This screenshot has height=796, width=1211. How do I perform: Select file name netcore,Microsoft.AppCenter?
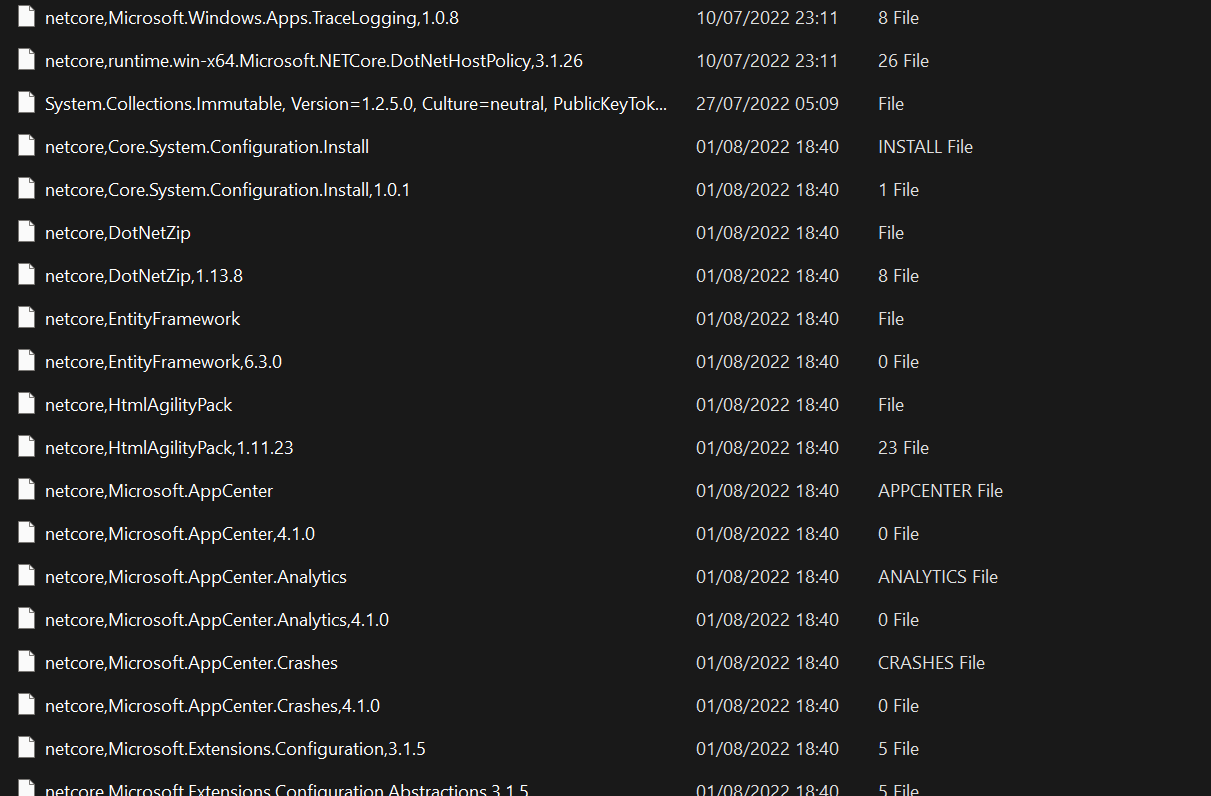pos(159,491)
